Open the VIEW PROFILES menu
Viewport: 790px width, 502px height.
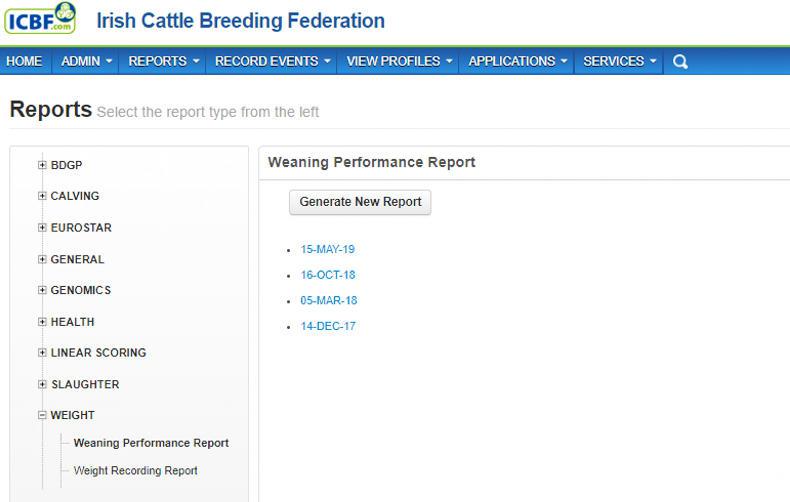[399, 61]
